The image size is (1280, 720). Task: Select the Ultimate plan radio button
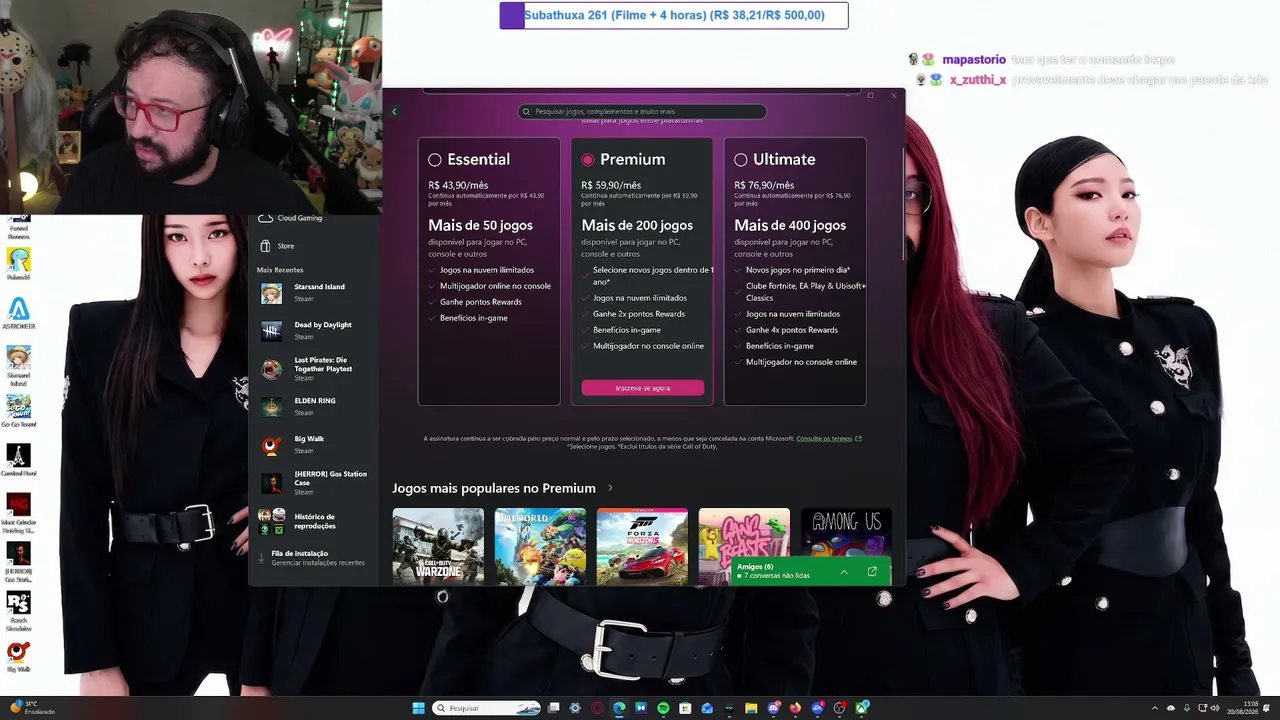[x=741, y=160]
